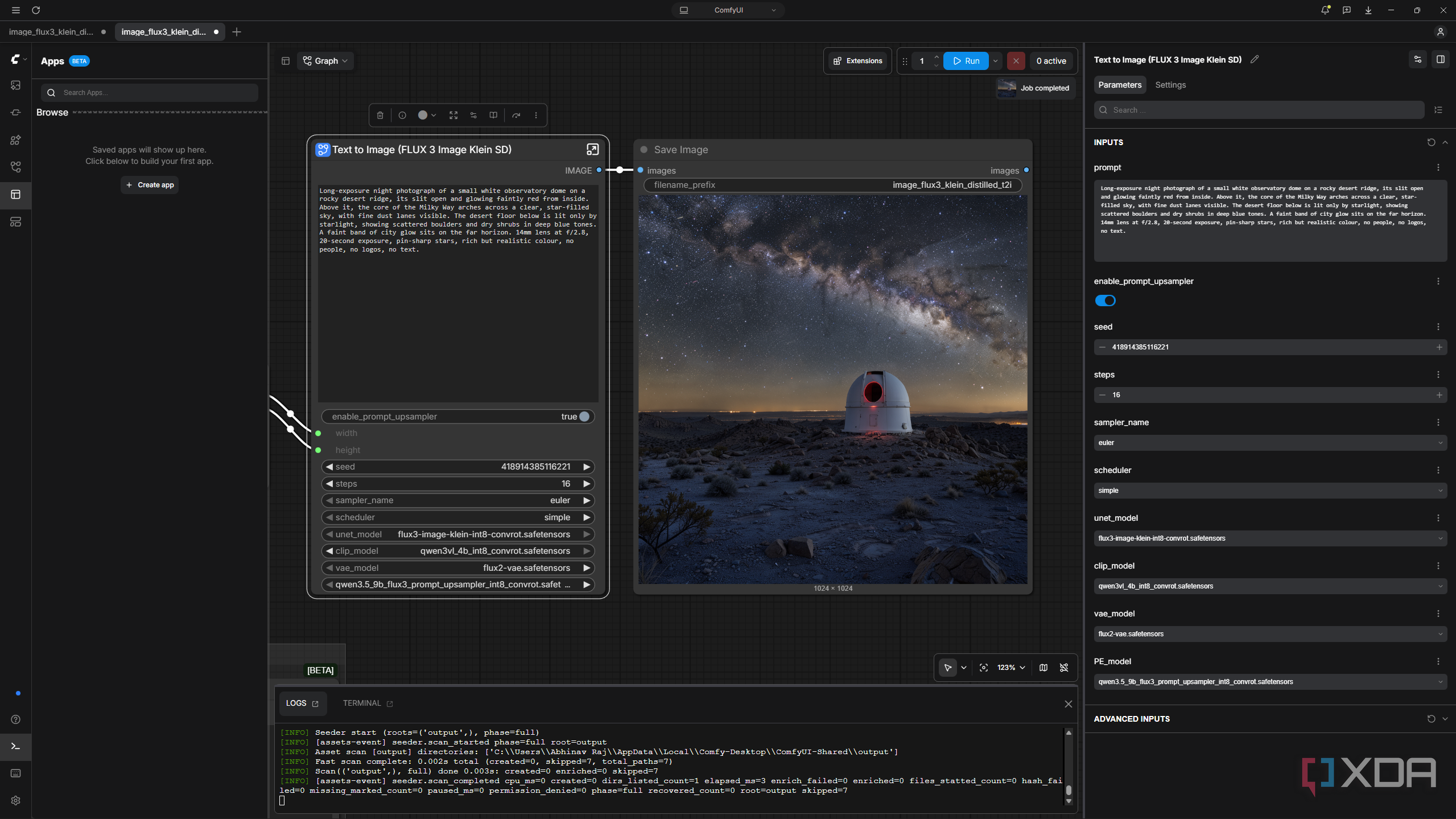Screen dimensions: 1456x819
Task: Increment seed on node right arrow
Action: [x=587, y=467]
